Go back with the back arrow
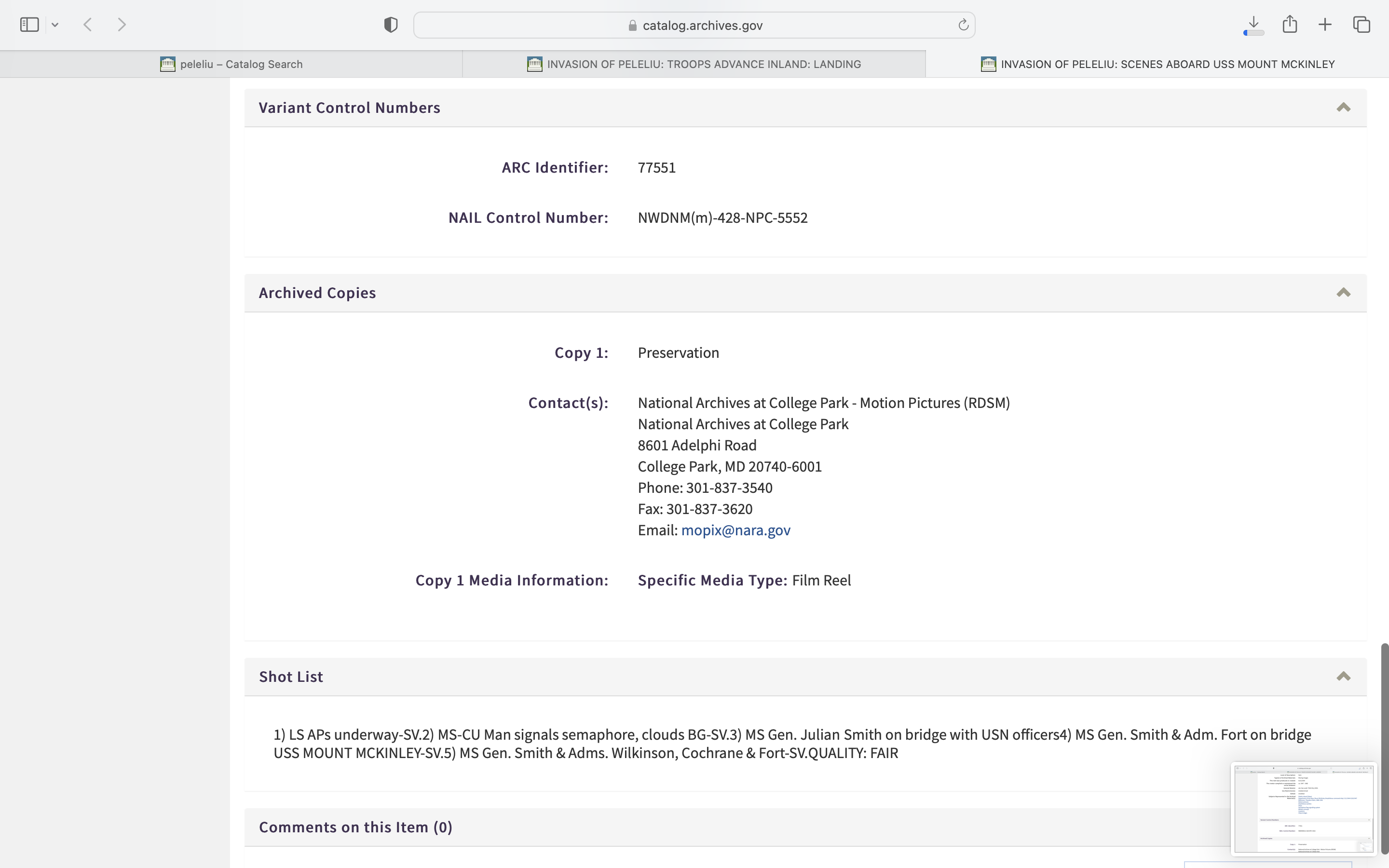 coord(88,25)
